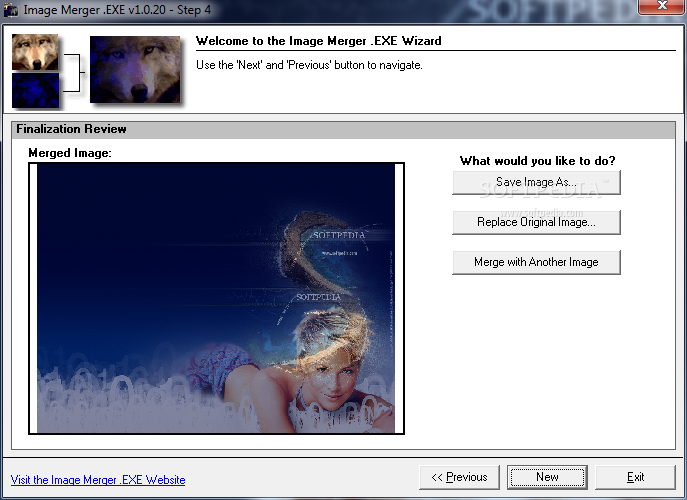Select Merge with Another Image

point(536,262)
